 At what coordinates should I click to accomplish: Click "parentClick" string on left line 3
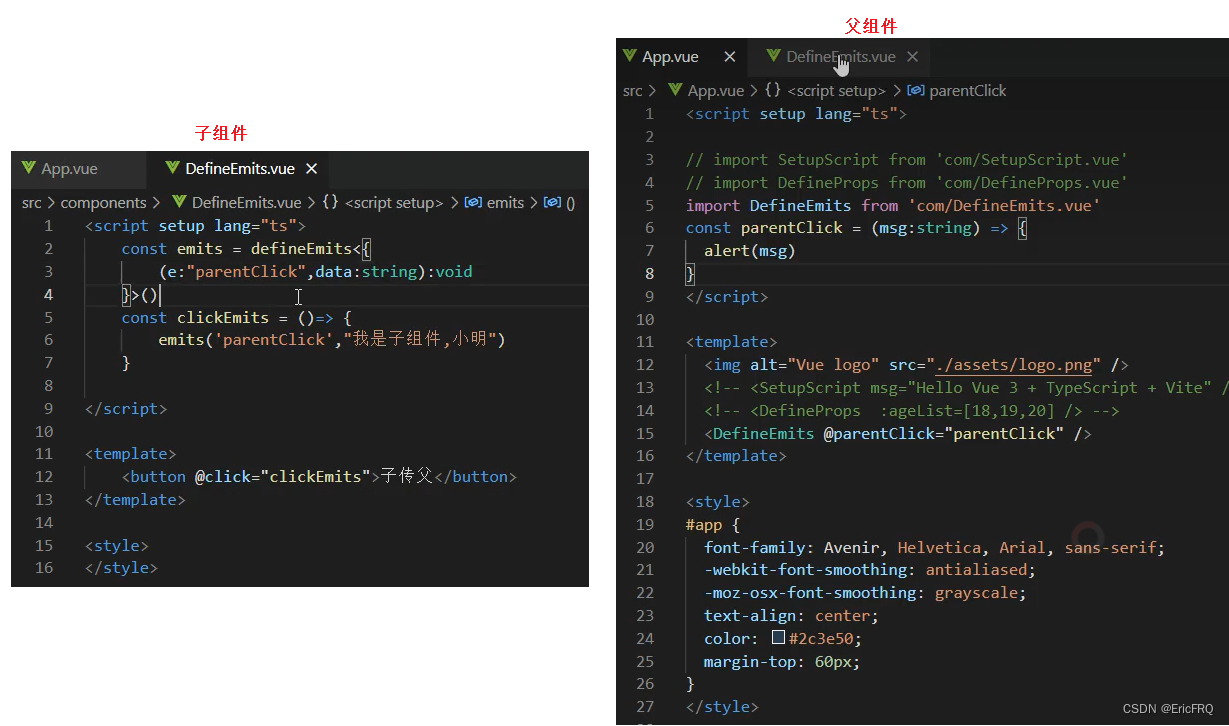coord(246,272)
